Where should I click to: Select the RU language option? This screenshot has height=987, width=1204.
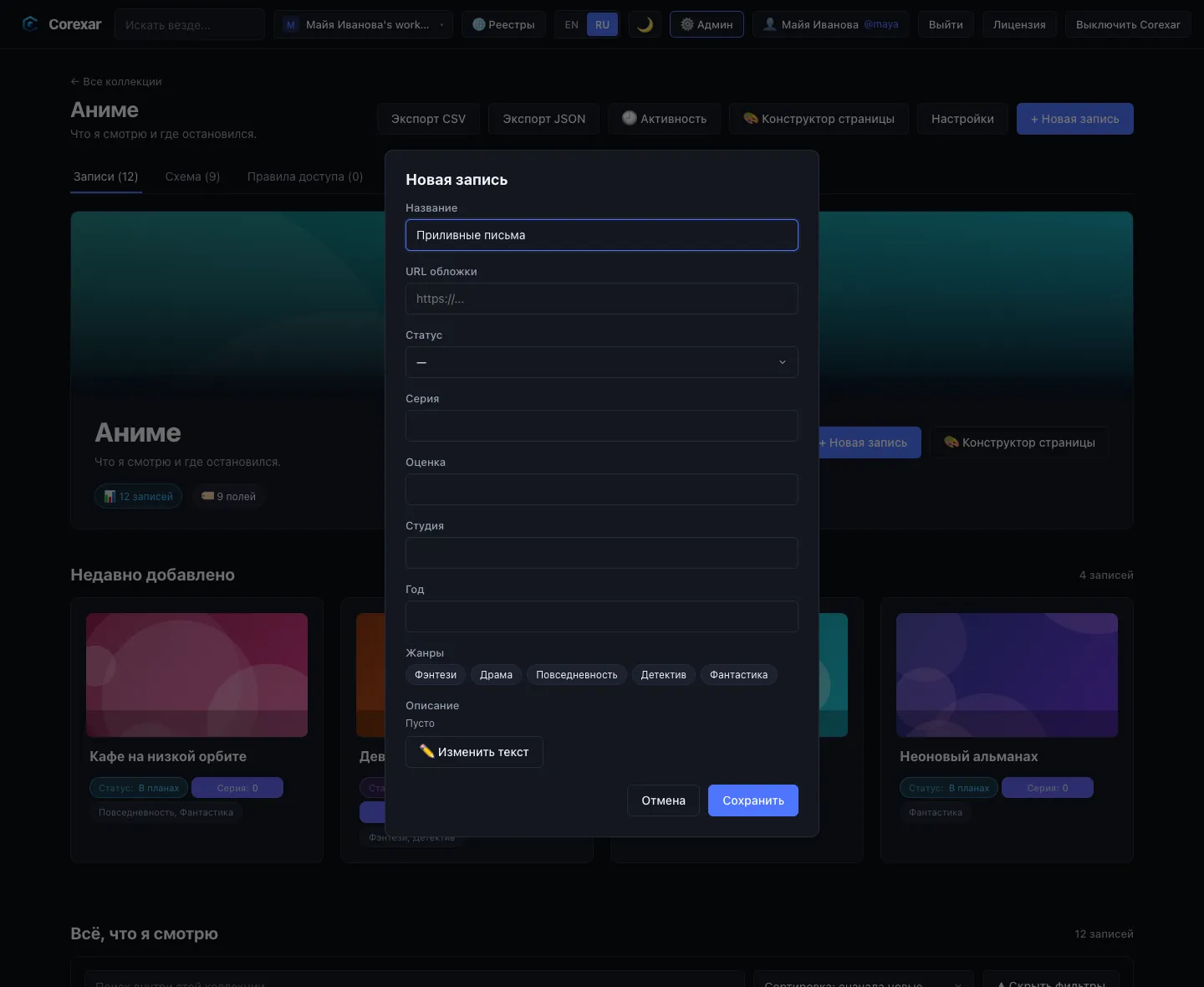click(602, 25)
